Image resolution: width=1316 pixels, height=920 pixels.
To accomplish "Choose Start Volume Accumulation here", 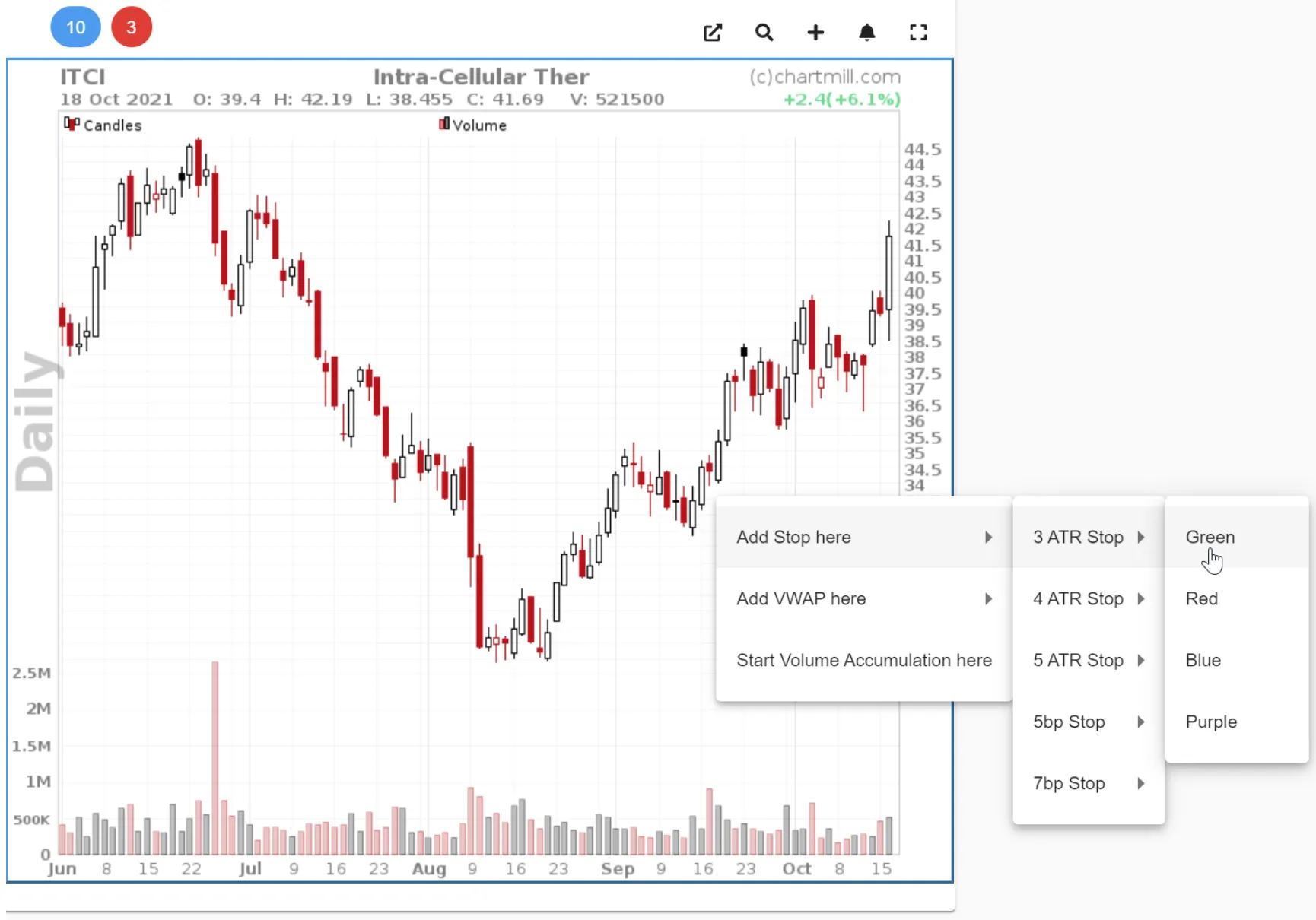I will tap(863, 660).
